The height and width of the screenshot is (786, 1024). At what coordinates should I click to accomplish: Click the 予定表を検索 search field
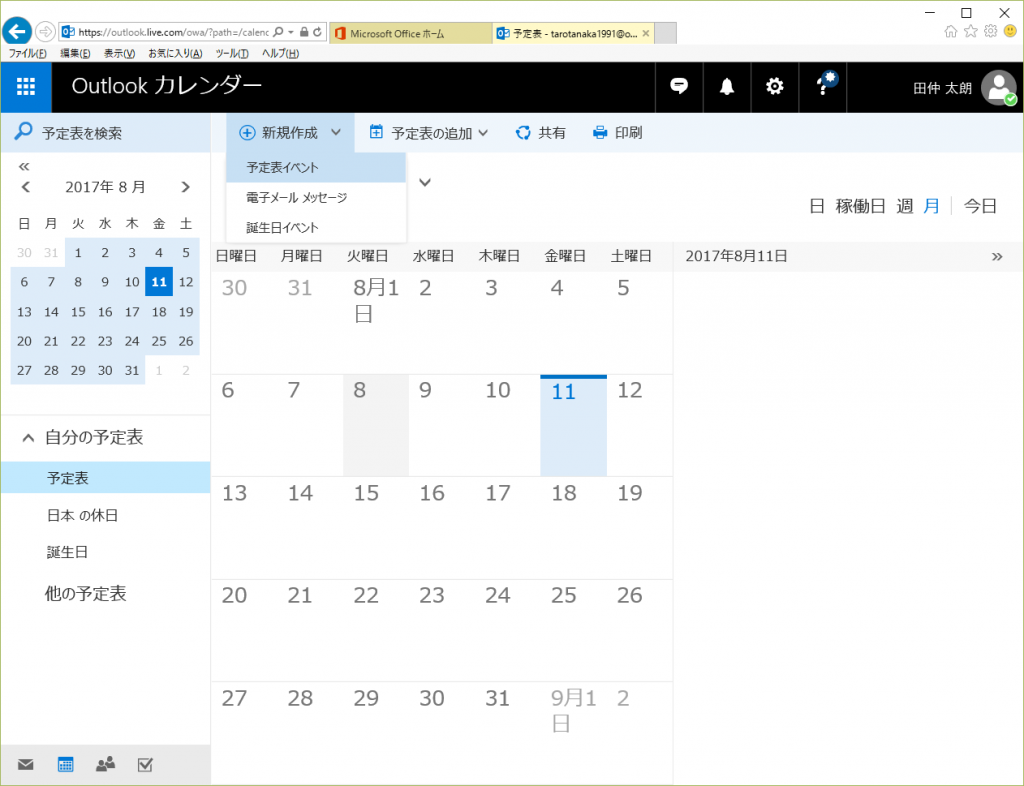(106, 133)
